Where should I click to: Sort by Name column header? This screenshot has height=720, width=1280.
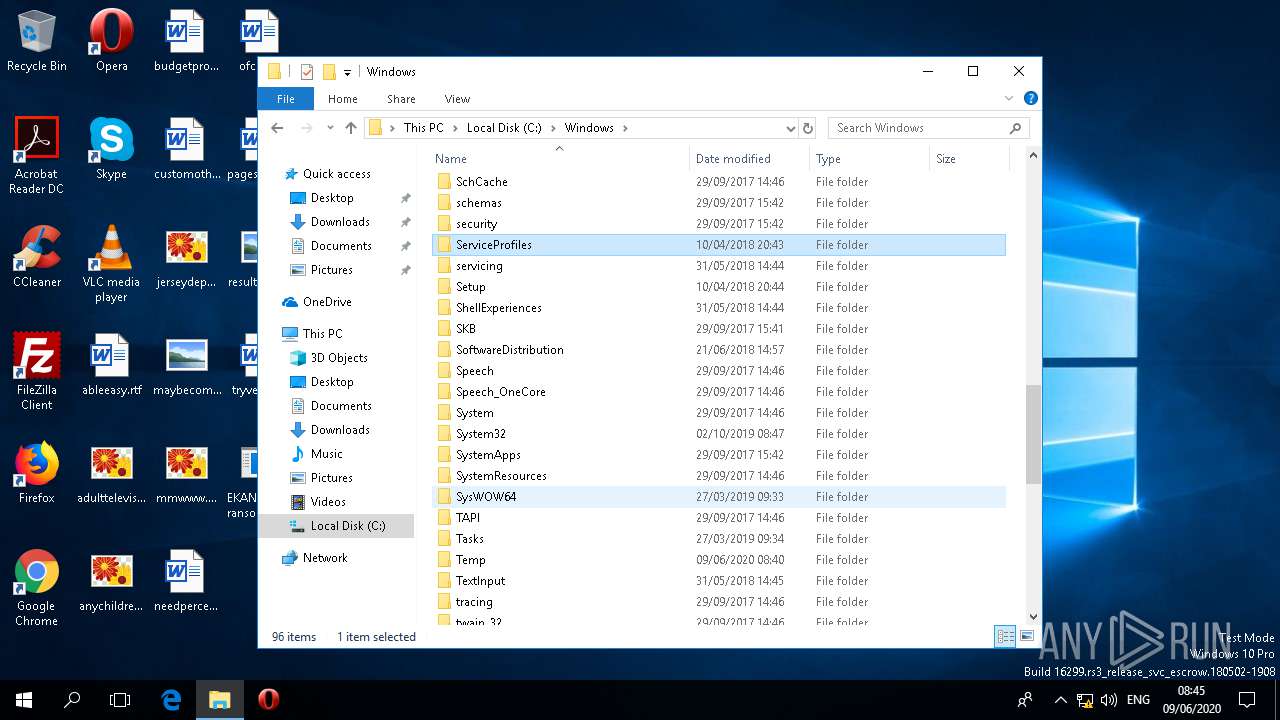pyautogui.click(x=559, y=158)
